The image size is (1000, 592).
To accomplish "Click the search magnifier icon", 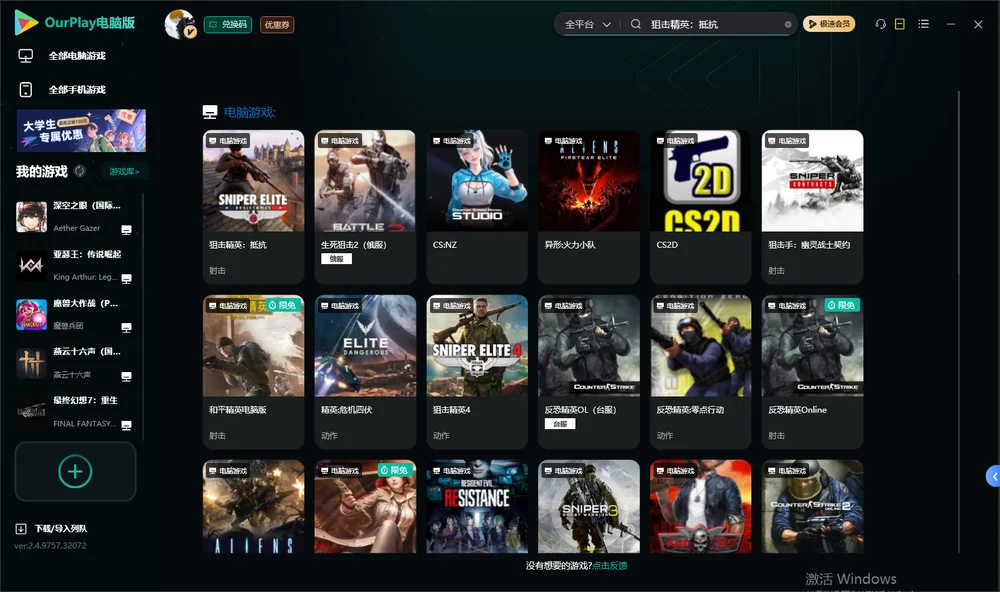I will [x=636, y=24].
